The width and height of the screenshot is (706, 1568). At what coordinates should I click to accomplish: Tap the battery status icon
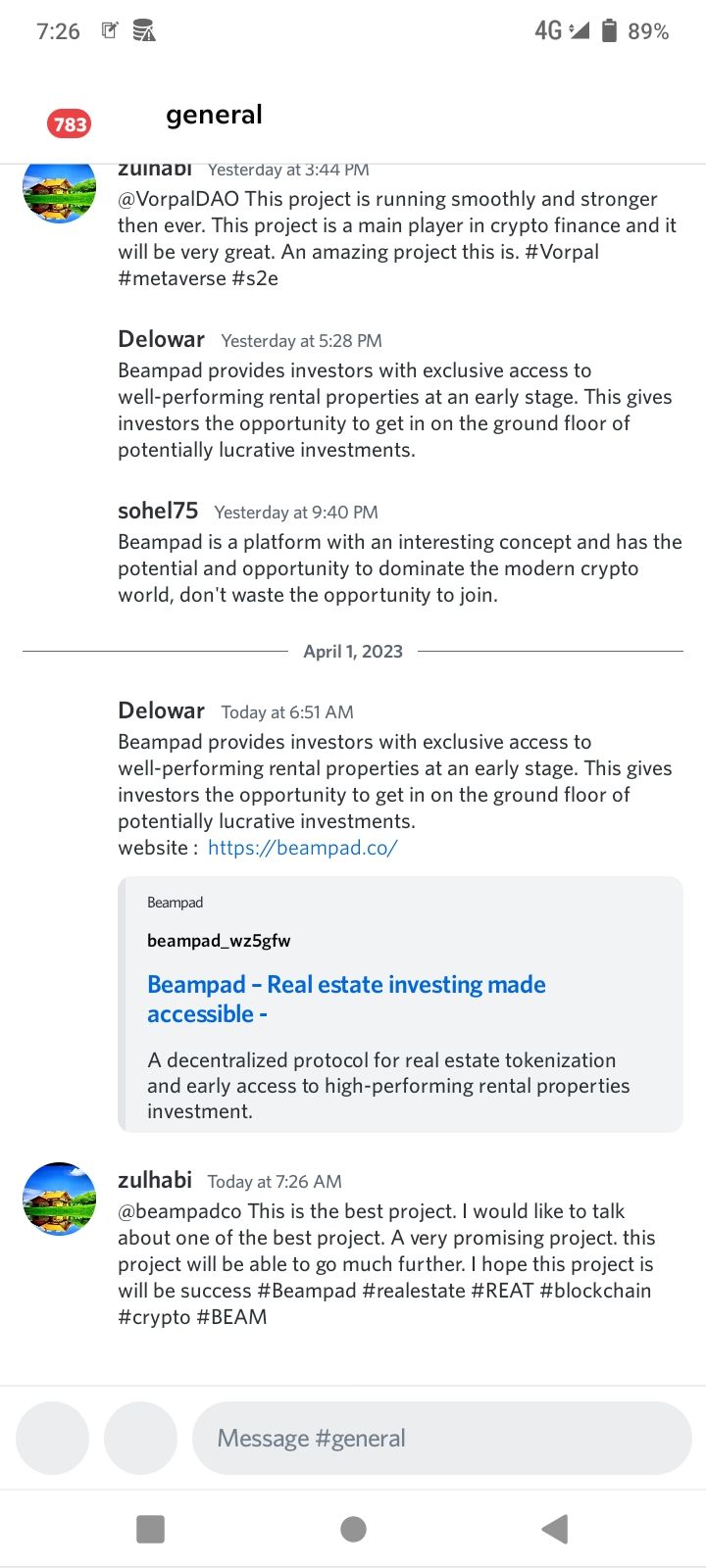(609, 30)
